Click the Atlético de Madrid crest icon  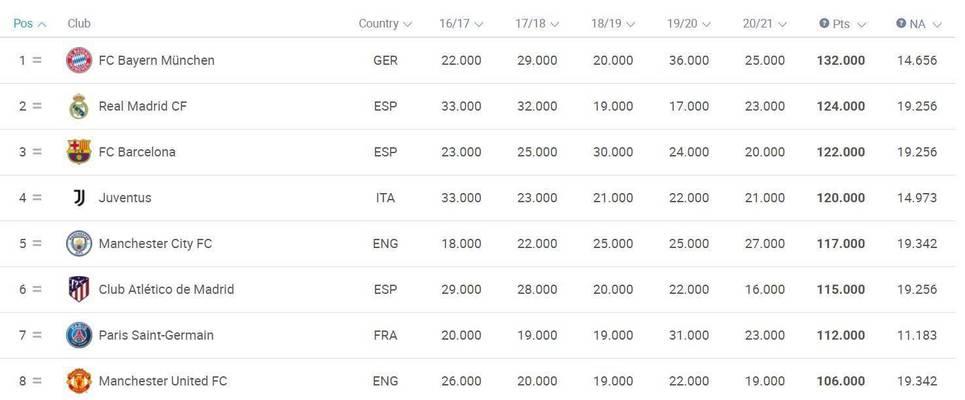pos(79,289)
